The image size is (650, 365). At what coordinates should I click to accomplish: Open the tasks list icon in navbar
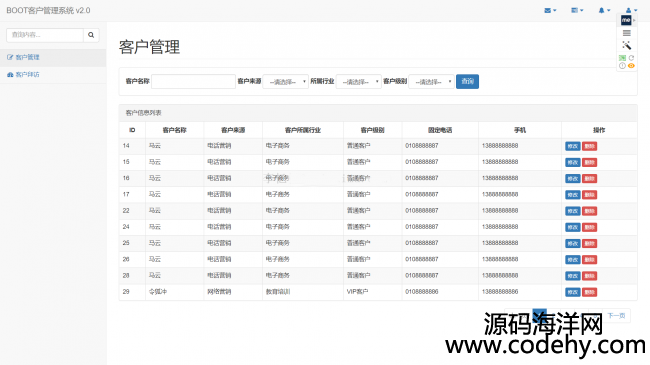pos(574,10)
